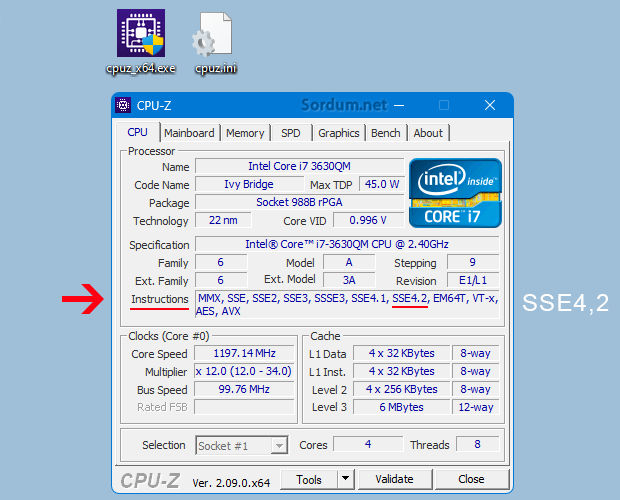620x500 pixels.
Task: Click the Cores value 4
Action: pos(368,444)
